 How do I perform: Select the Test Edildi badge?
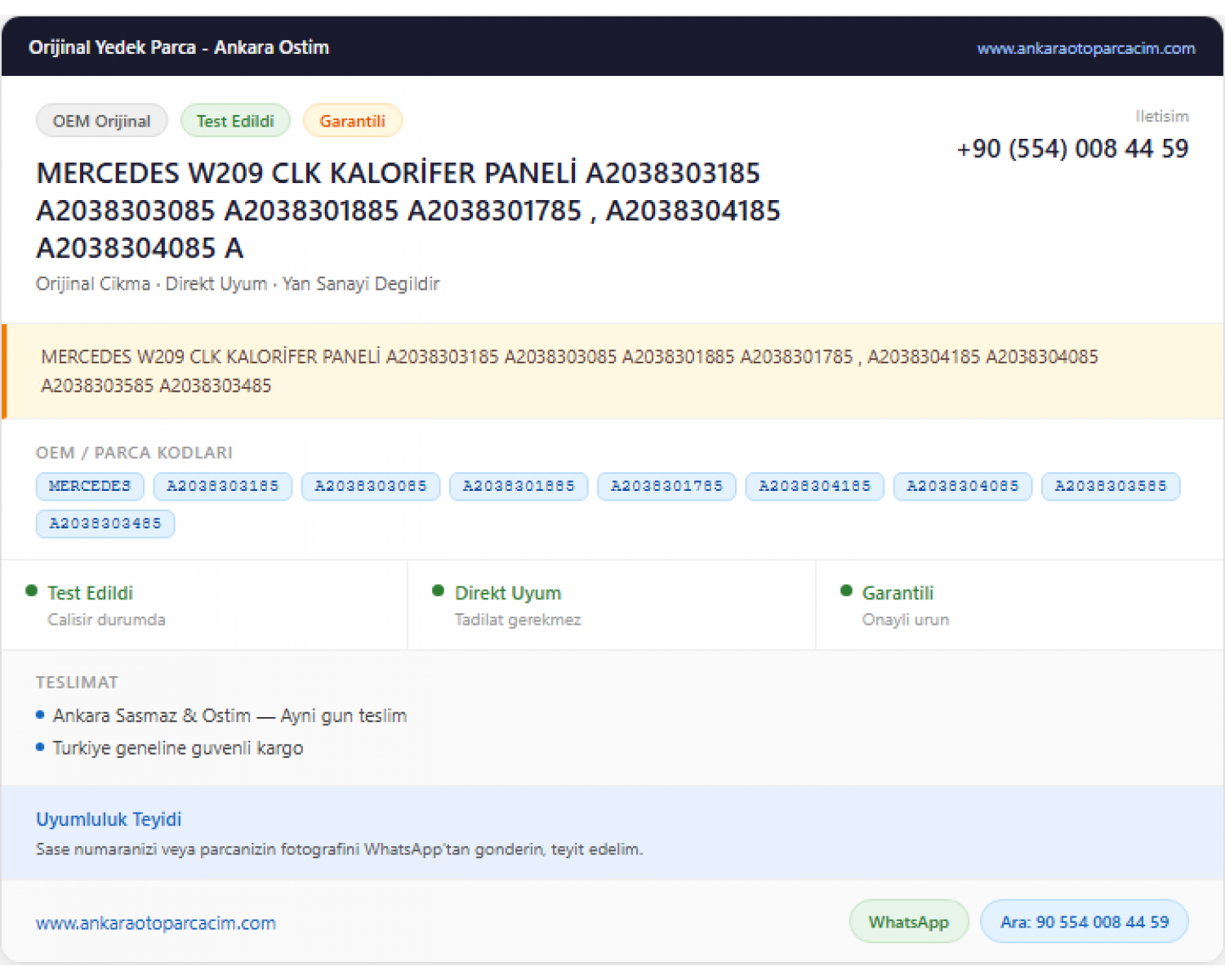point(235,121)
